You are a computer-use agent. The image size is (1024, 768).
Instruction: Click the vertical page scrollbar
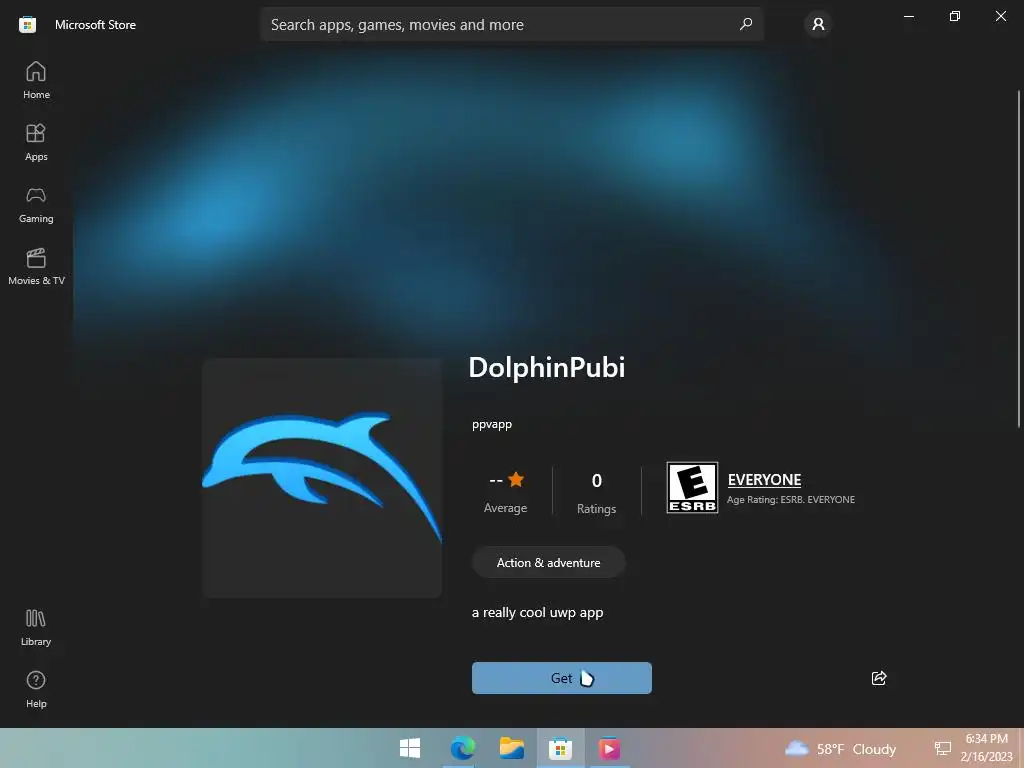coord(1018,259)
